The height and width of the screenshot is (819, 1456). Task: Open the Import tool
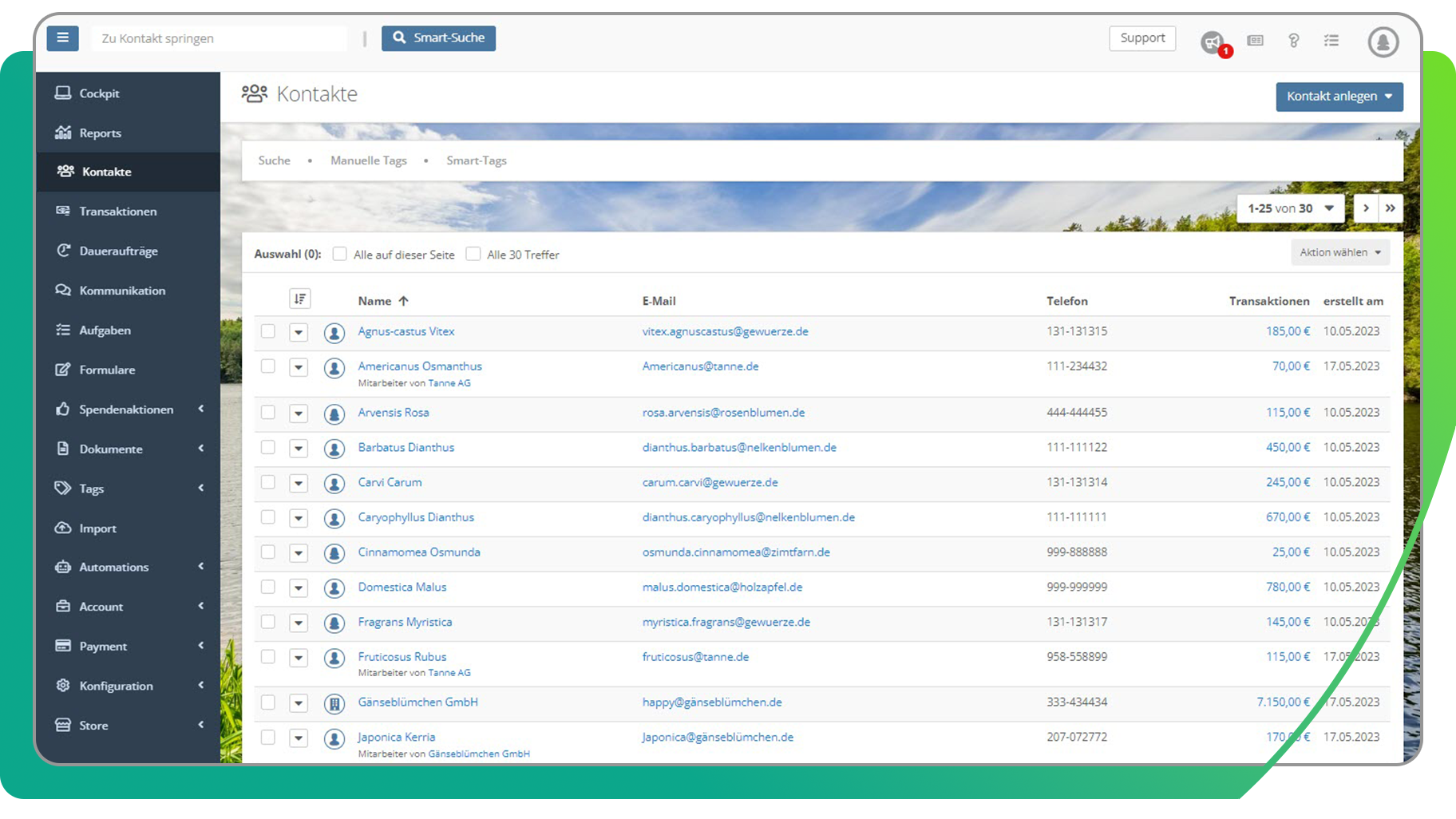tap(96, 528)
